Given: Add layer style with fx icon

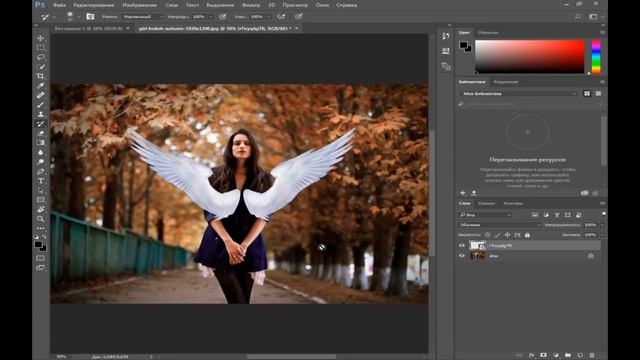Looking at the screenshot, I should click(x=531, y=355).
